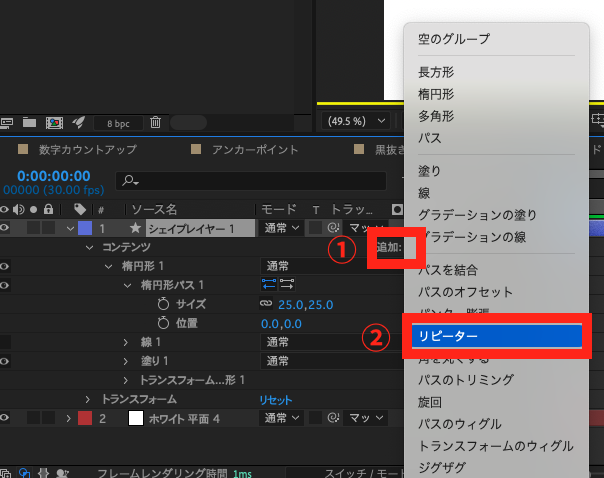The width and height of the screenshot is (604, 478).
Task: Click the リセット link for トランスフォーム
Action: 276,399
